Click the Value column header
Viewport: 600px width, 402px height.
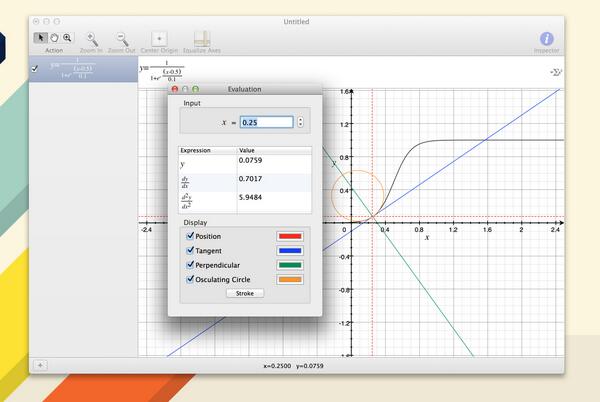tap(274, 150)
